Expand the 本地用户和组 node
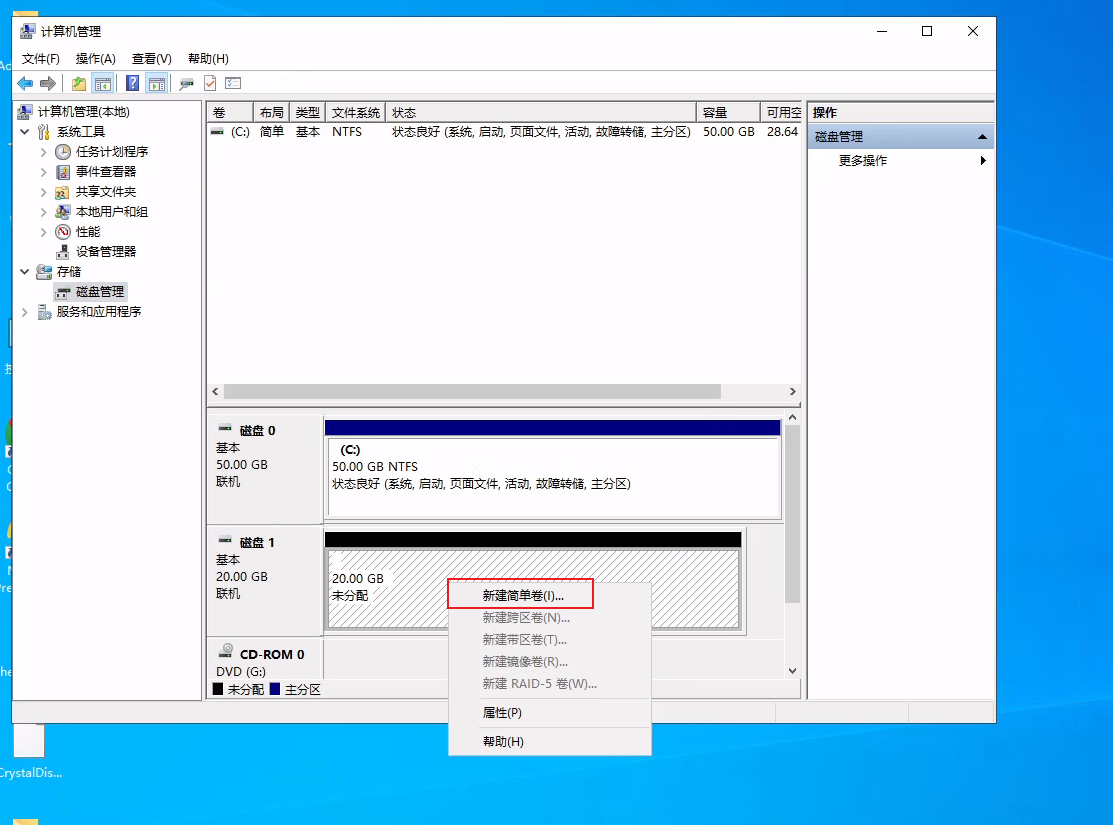 point(43,212)
